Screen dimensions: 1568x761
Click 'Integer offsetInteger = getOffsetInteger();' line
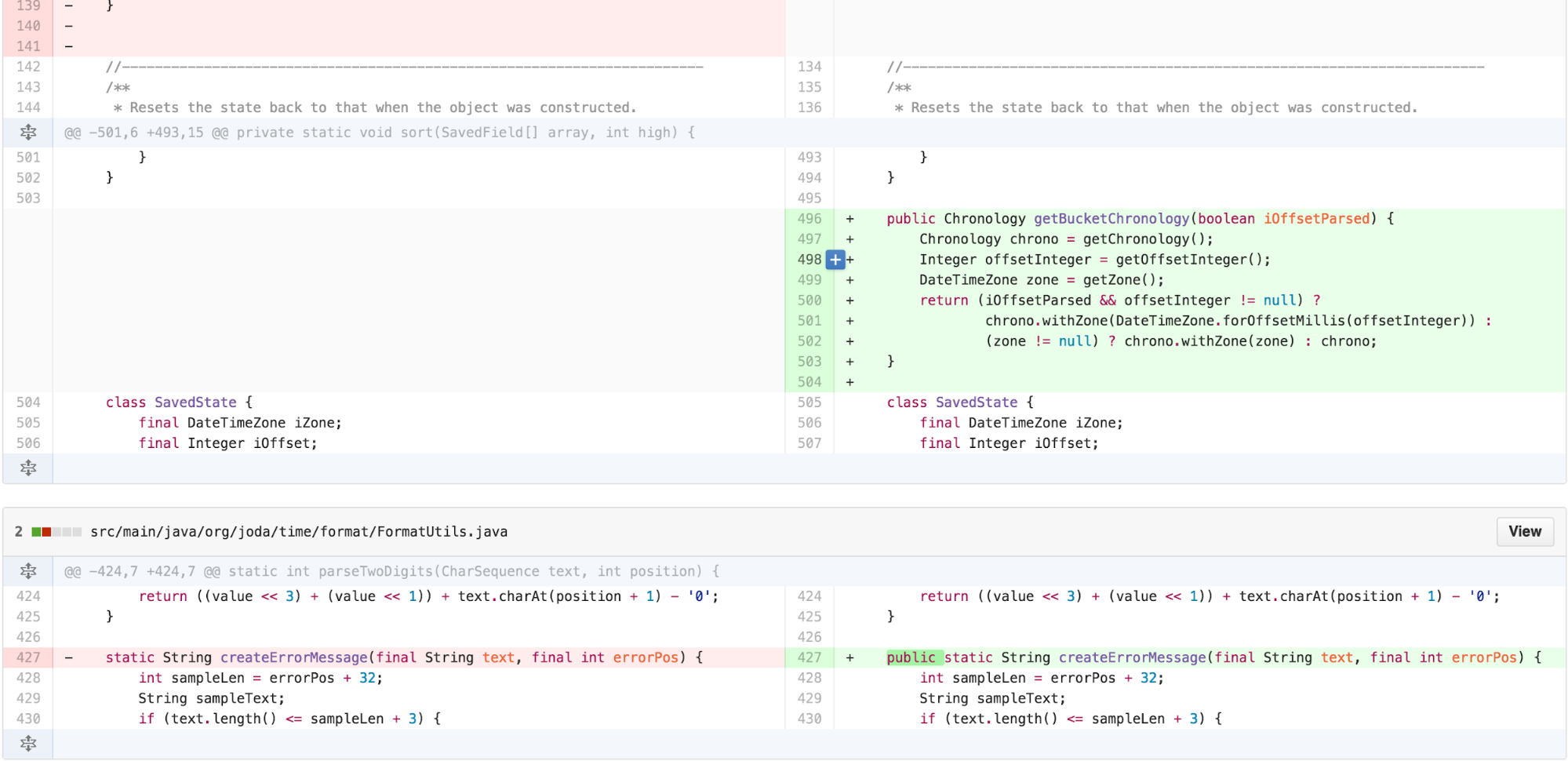click(1094, 260)
